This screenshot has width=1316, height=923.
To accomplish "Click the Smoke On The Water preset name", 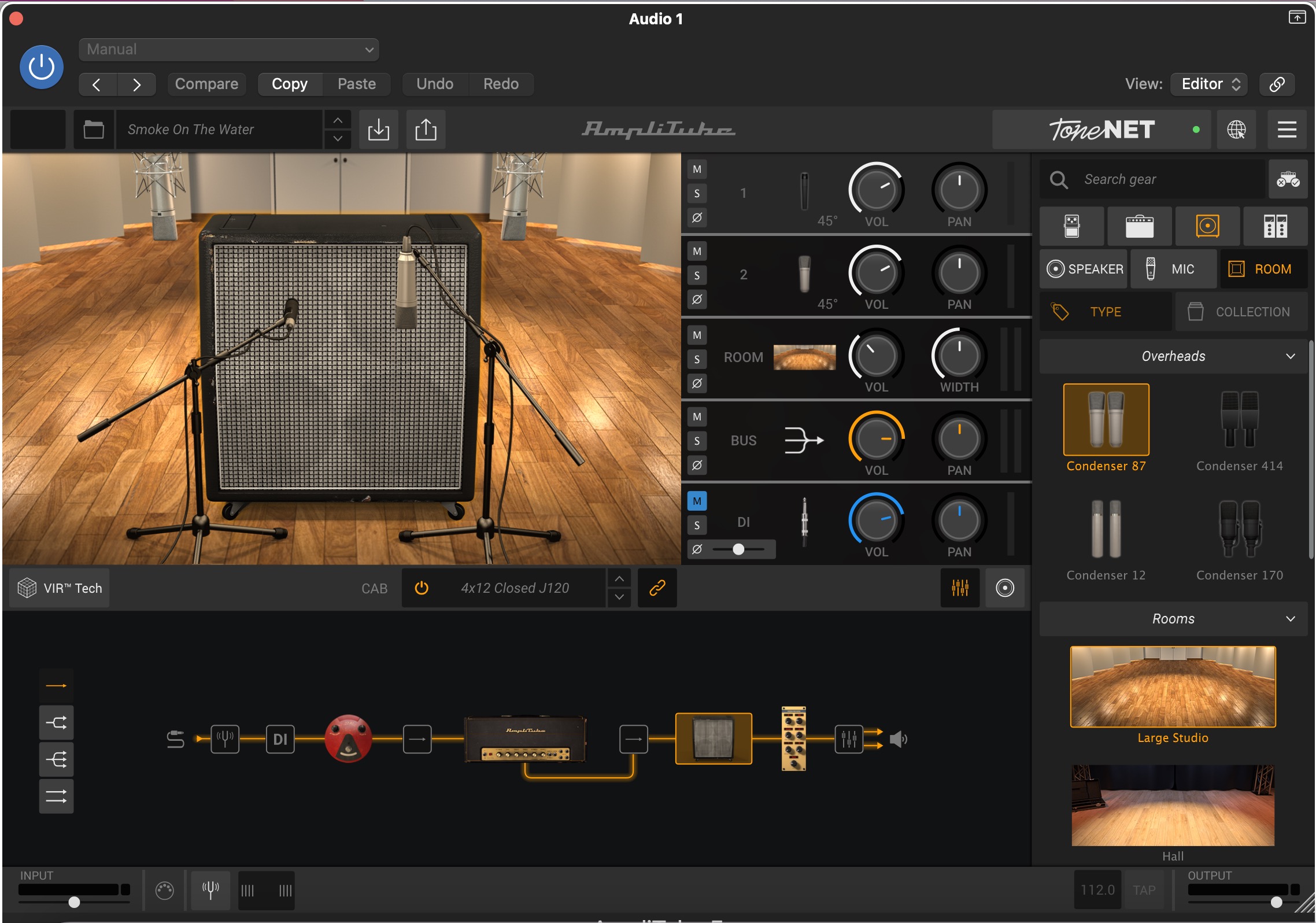I will (x=219, y=130).
